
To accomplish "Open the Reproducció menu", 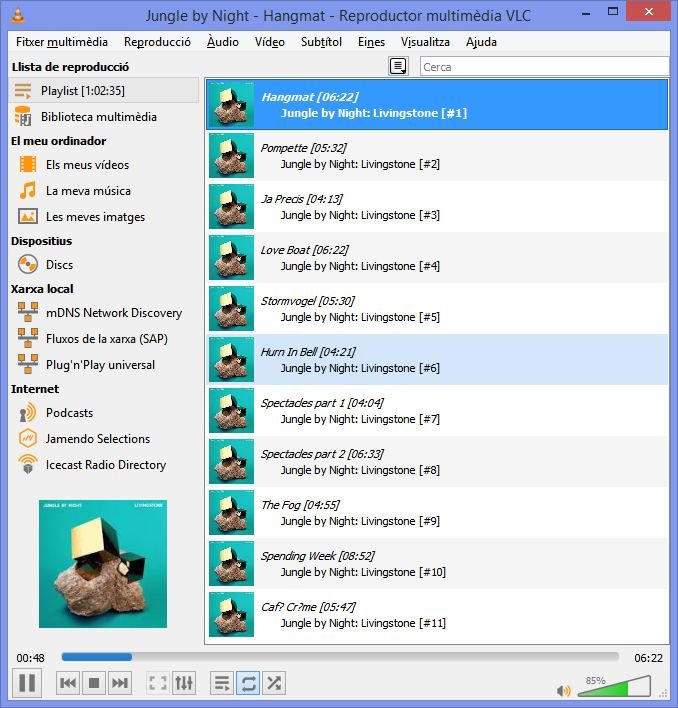I will tap(157, 42).
